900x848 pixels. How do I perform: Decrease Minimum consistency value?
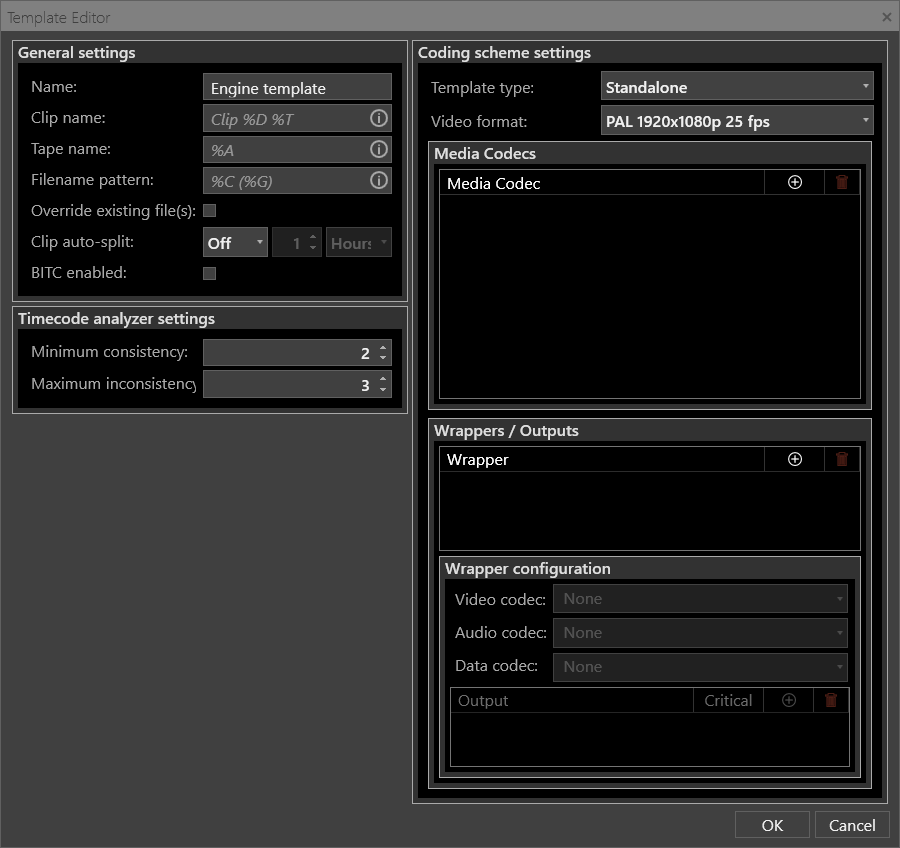tap(383, 358)
